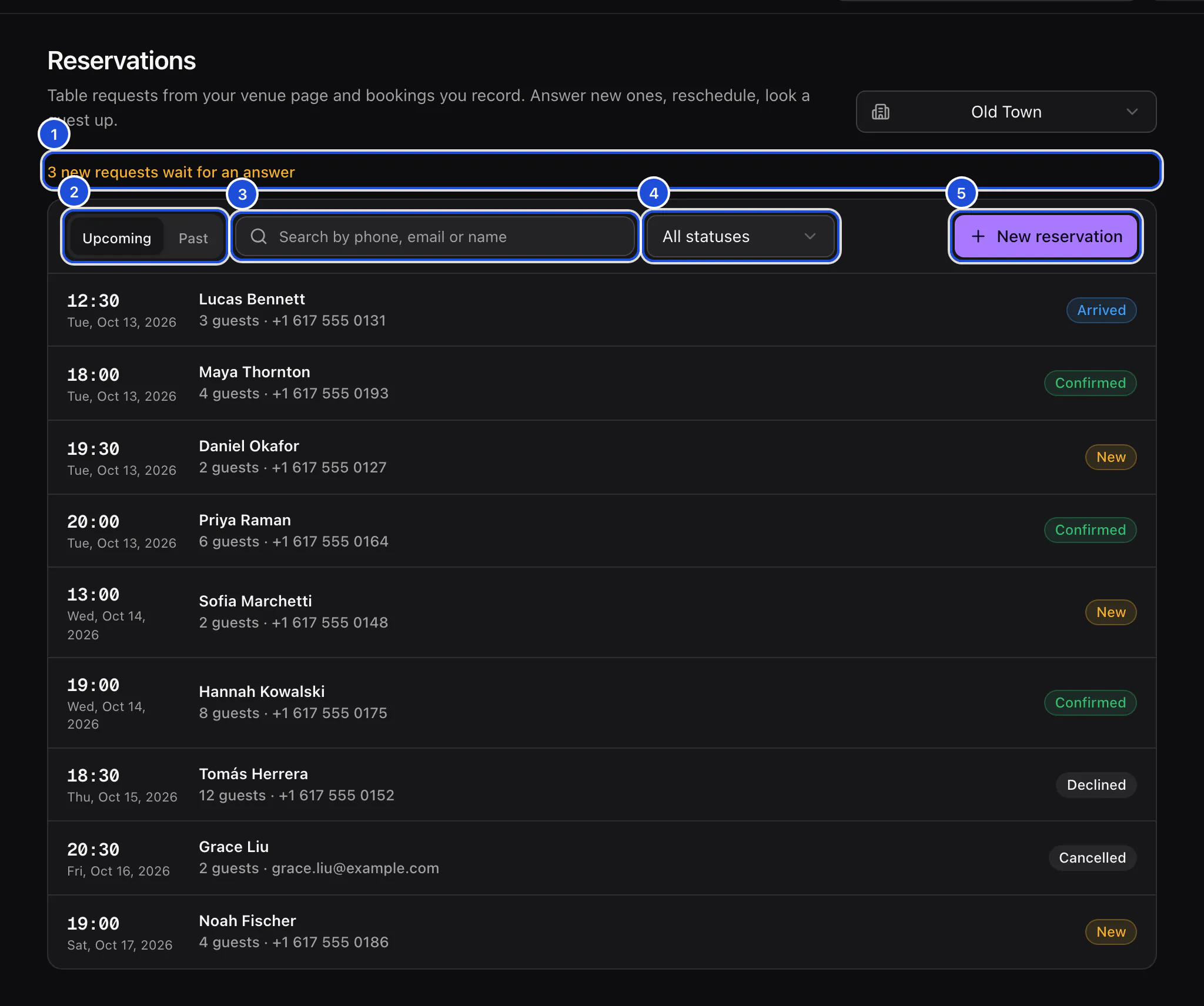Screen dimensions: 1204x1006
Task: Click the 13:00 time entry
Action: [93, 595]
